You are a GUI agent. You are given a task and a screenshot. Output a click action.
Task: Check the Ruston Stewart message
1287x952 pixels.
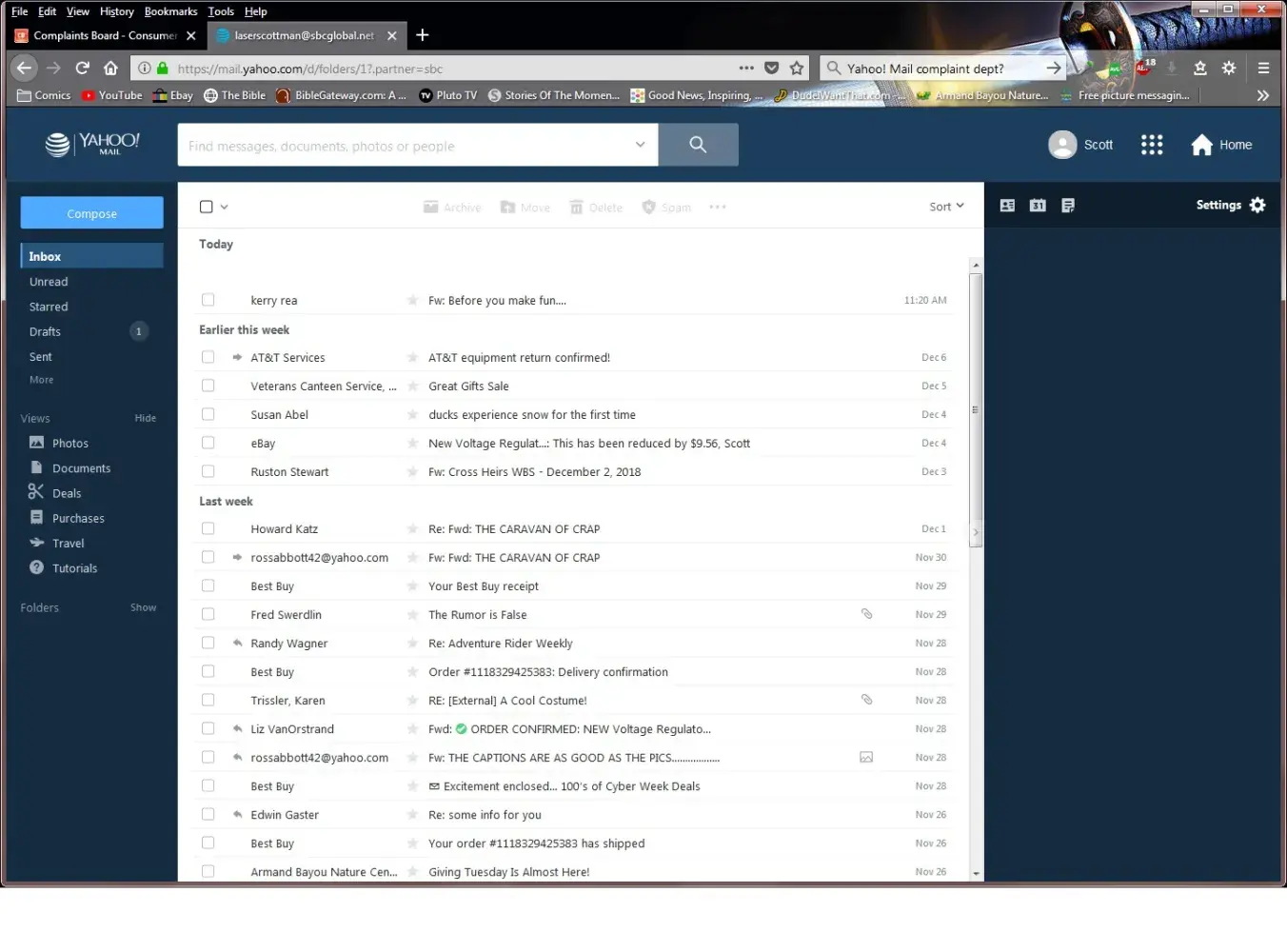tap(208, 471)
